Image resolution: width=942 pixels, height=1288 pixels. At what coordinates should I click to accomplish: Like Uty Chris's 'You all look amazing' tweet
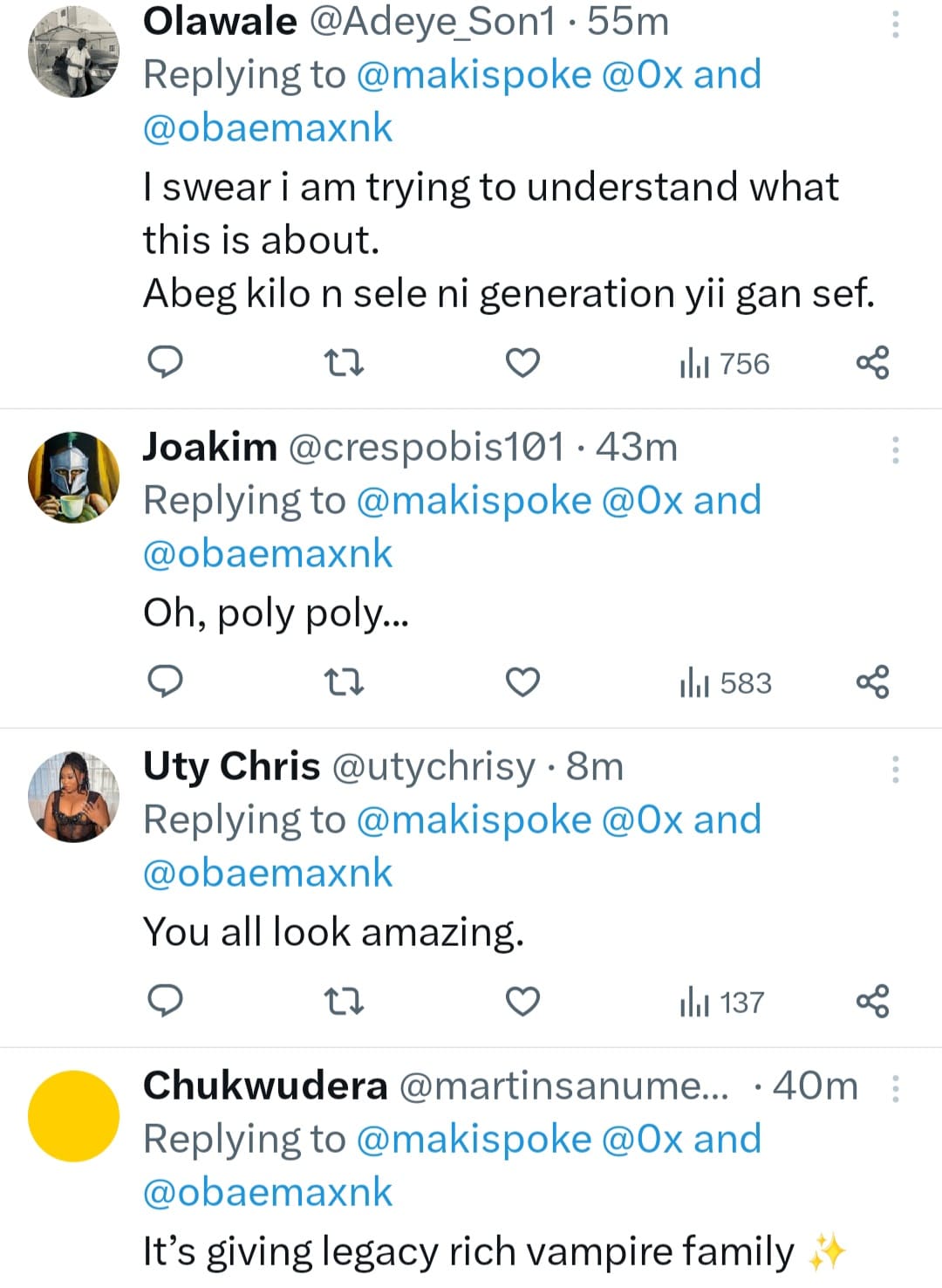click(522, 1001)
